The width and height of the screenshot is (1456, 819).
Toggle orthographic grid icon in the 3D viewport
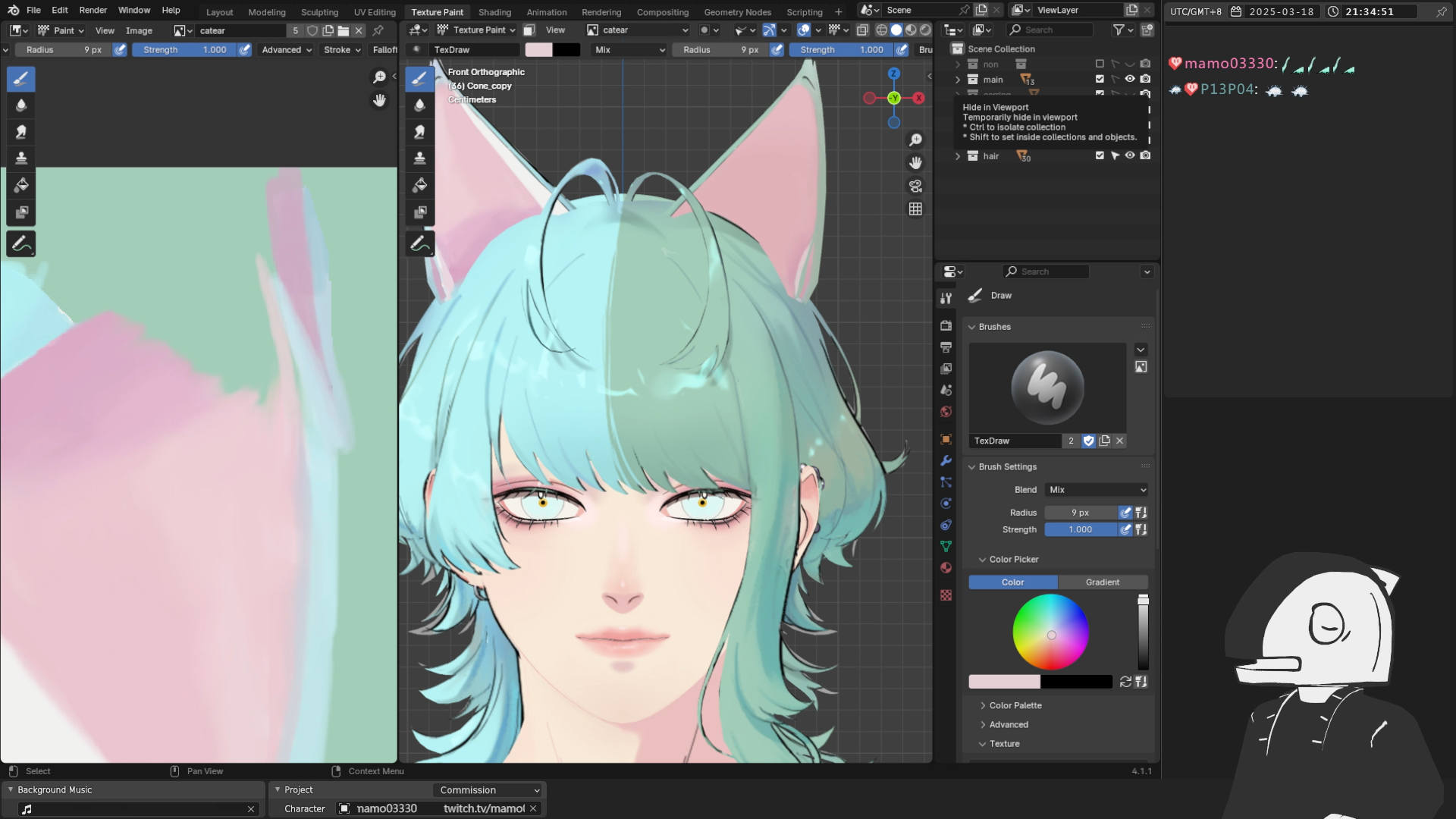click(915, 209)
